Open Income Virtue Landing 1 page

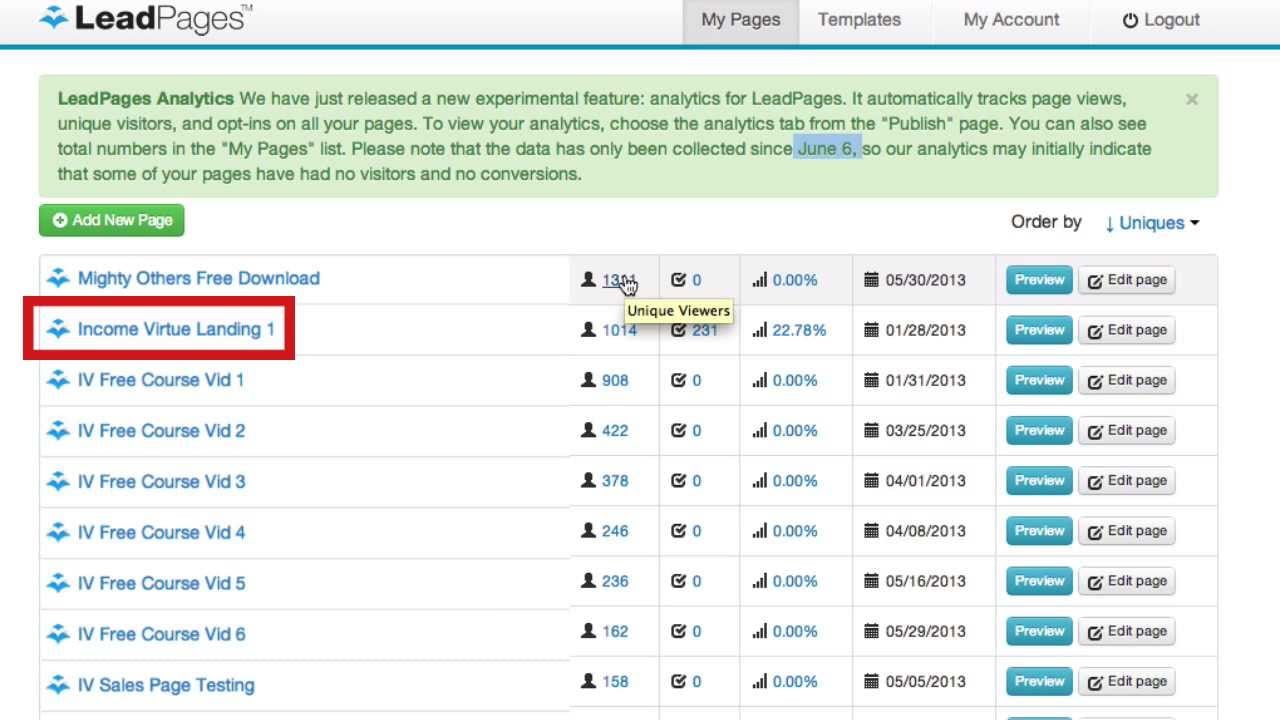coord(176,329)
